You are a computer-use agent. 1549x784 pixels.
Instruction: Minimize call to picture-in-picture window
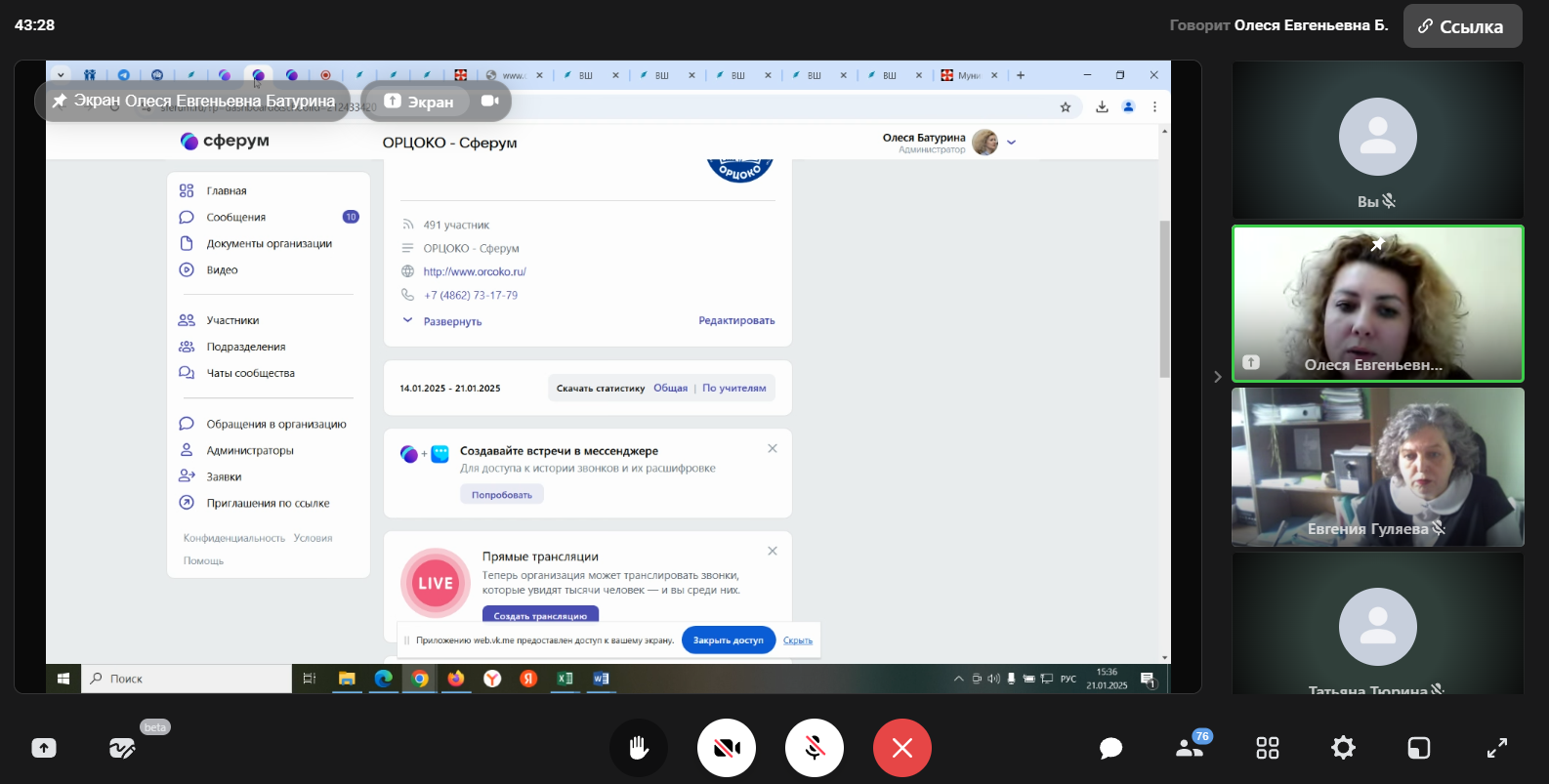point(1418,748)
